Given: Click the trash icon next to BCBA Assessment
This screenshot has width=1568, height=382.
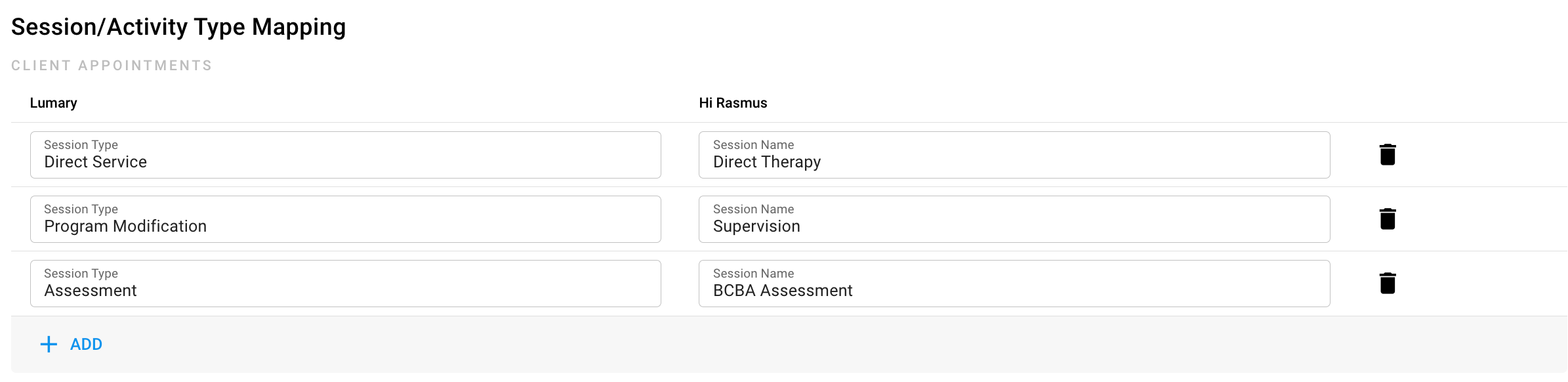Looking at the screenshot, I should [x=1387, y=283].
